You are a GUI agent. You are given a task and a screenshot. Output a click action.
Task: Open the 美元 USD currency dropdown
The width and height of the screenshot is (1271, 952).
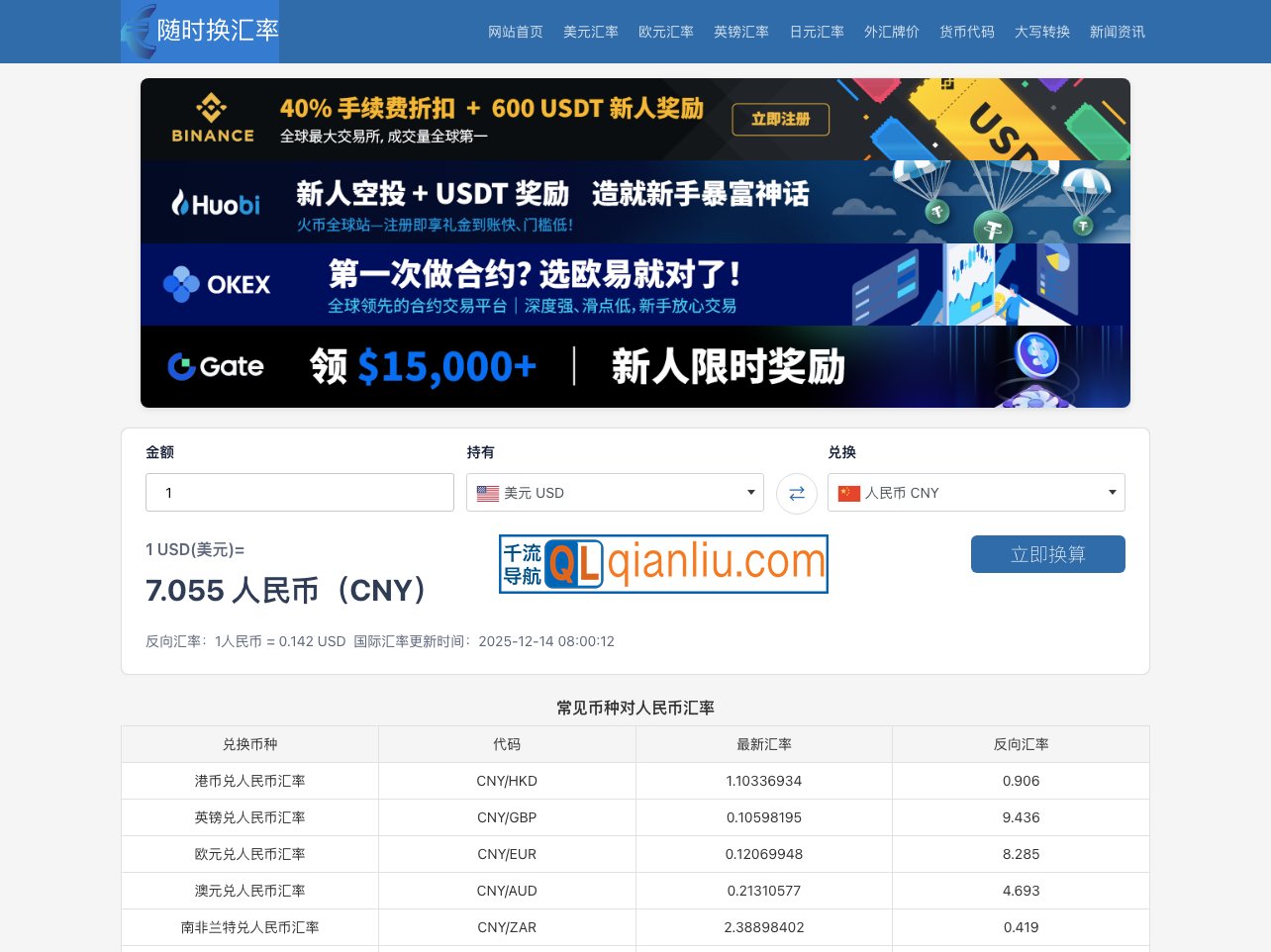pos(615,492)
